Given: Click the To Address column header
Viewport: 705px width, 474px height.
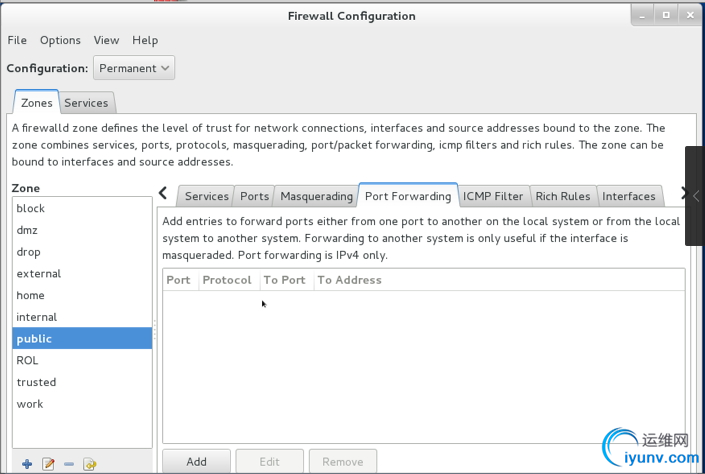Looking at the screenshot, I should tap(349, 280).
